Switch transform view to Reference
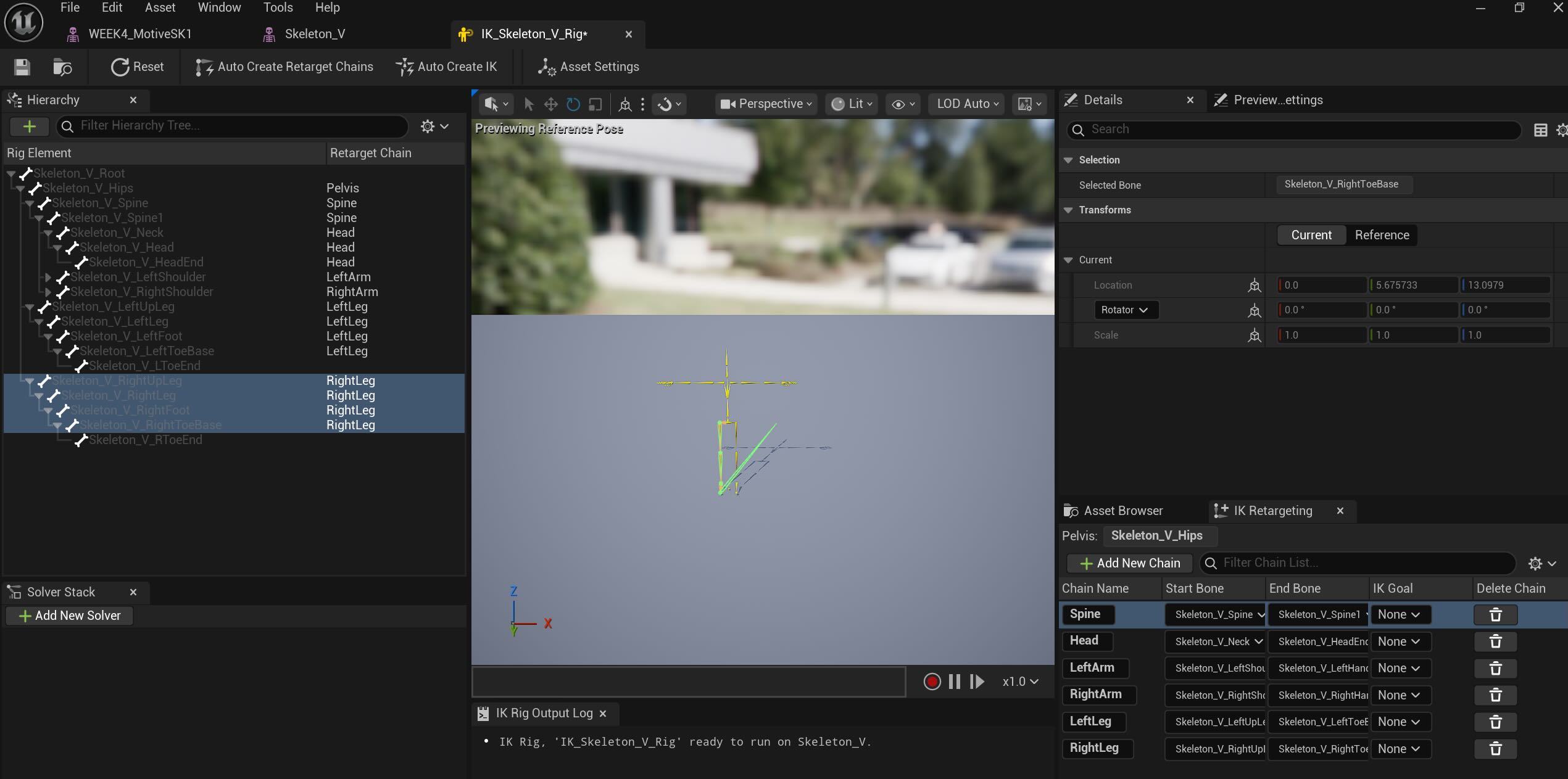1568x779 pixels. pyautogui.click(x=1382, y=235)
